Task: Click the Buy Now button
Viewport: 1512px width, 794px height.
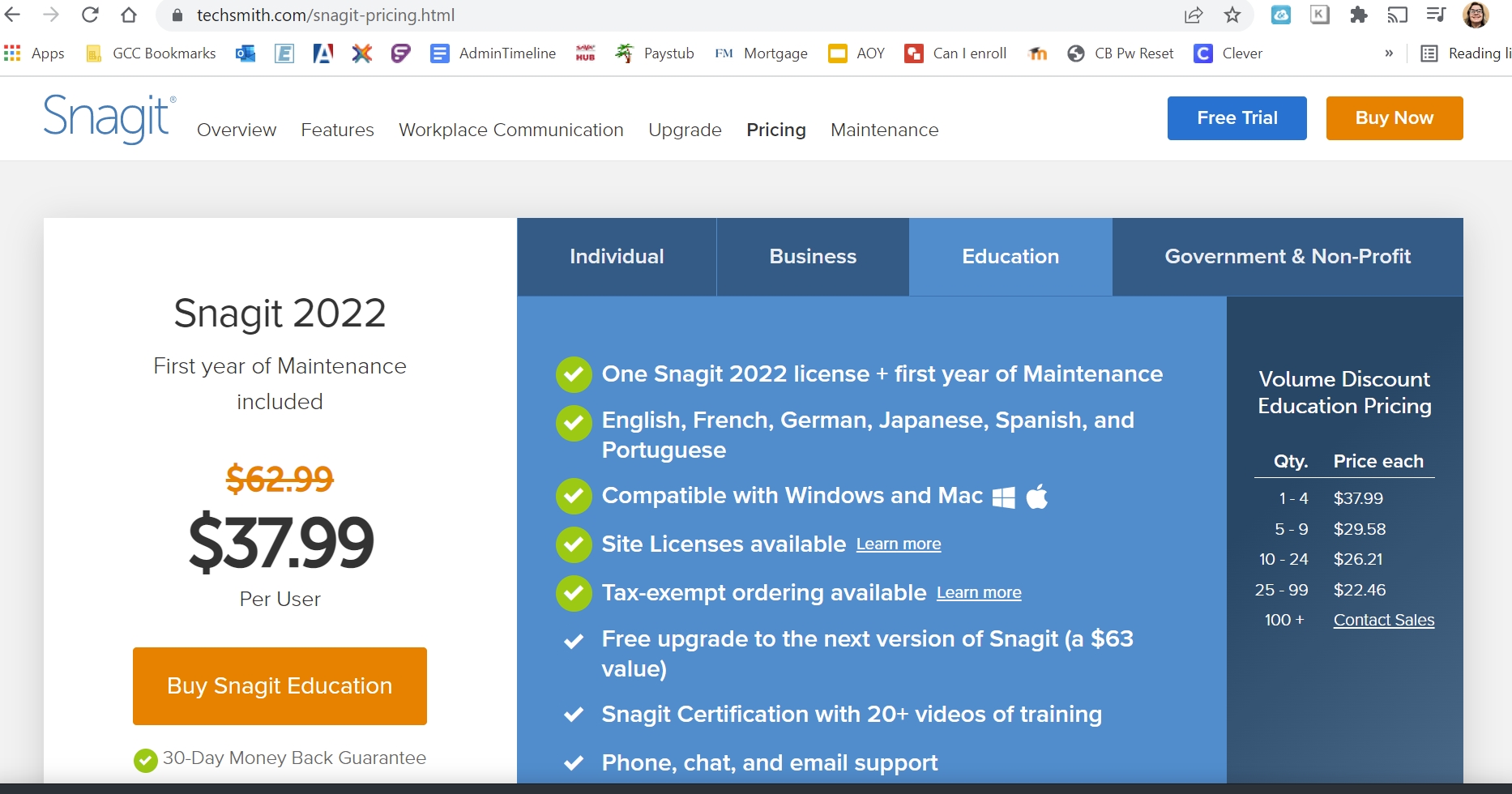Action: point(1395,118)
